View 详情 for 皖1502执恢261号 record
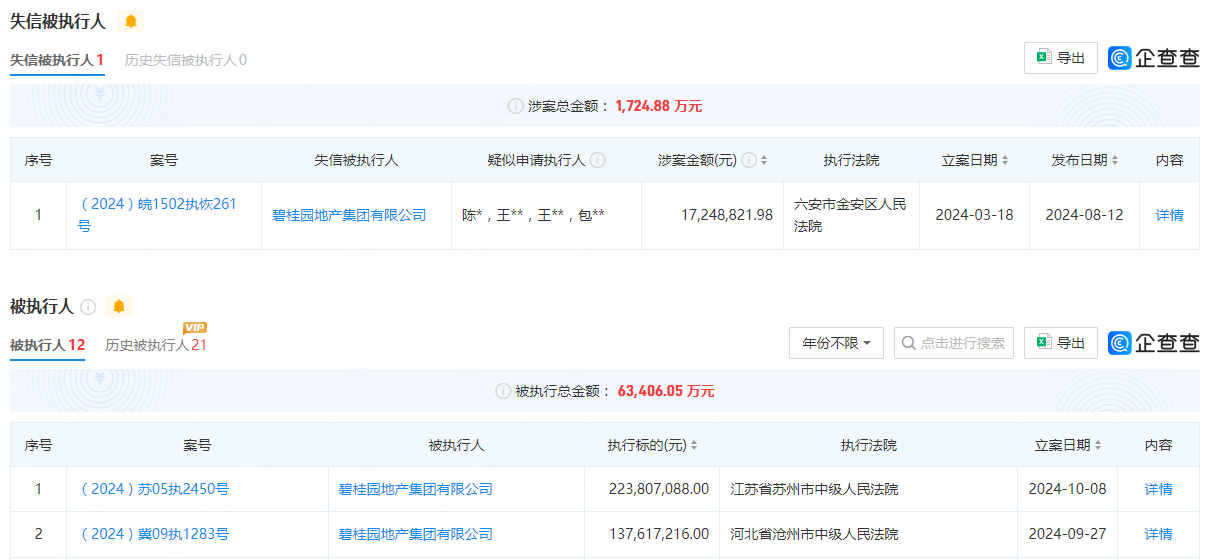Image resolution: width=1210 pixels, height=560 pixels. click(x=1169, y=215)
